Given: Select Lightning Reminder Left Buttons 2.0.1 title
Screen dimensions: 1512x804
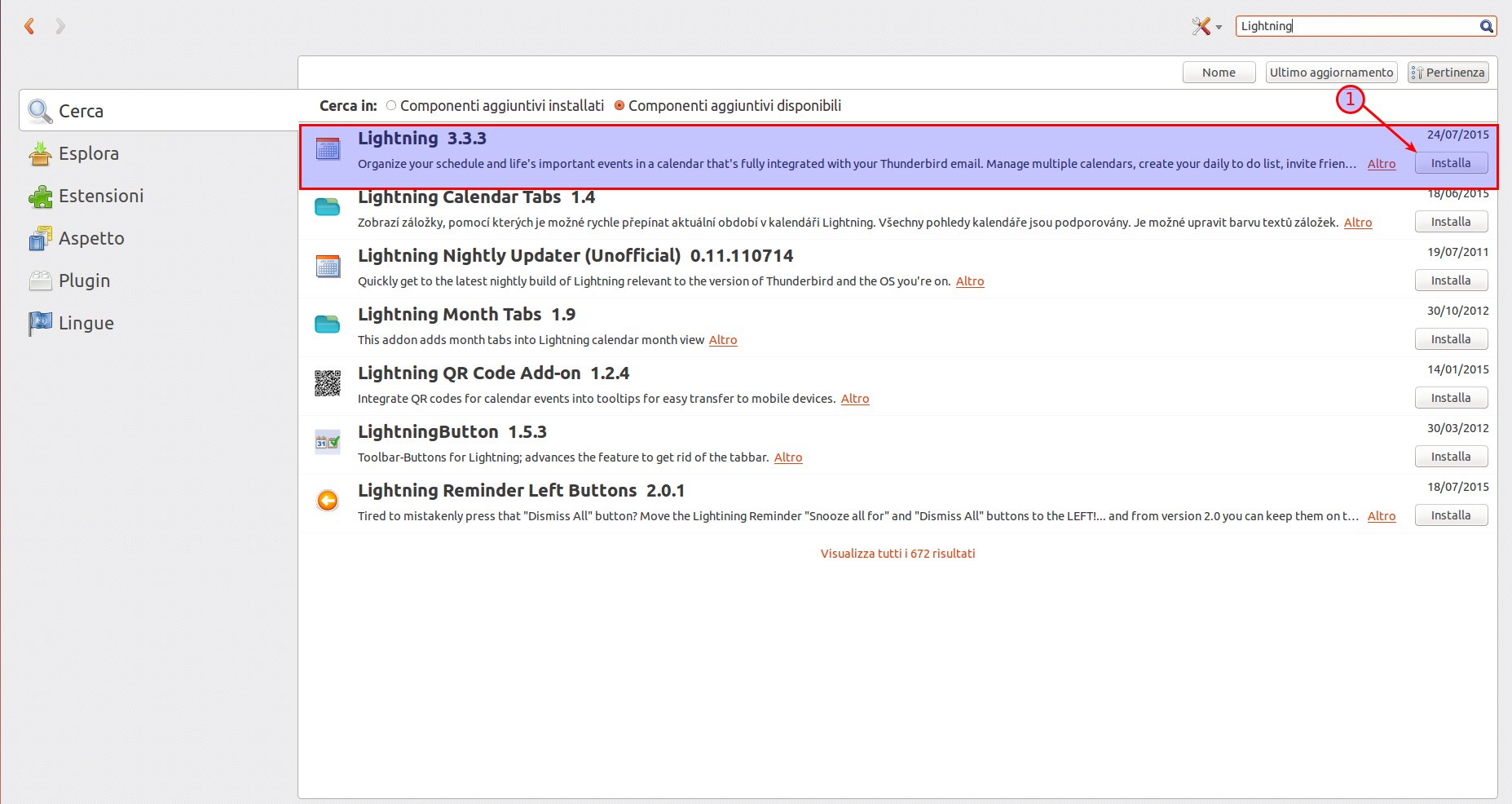Looking at the screenshot, I should [522, 491].
